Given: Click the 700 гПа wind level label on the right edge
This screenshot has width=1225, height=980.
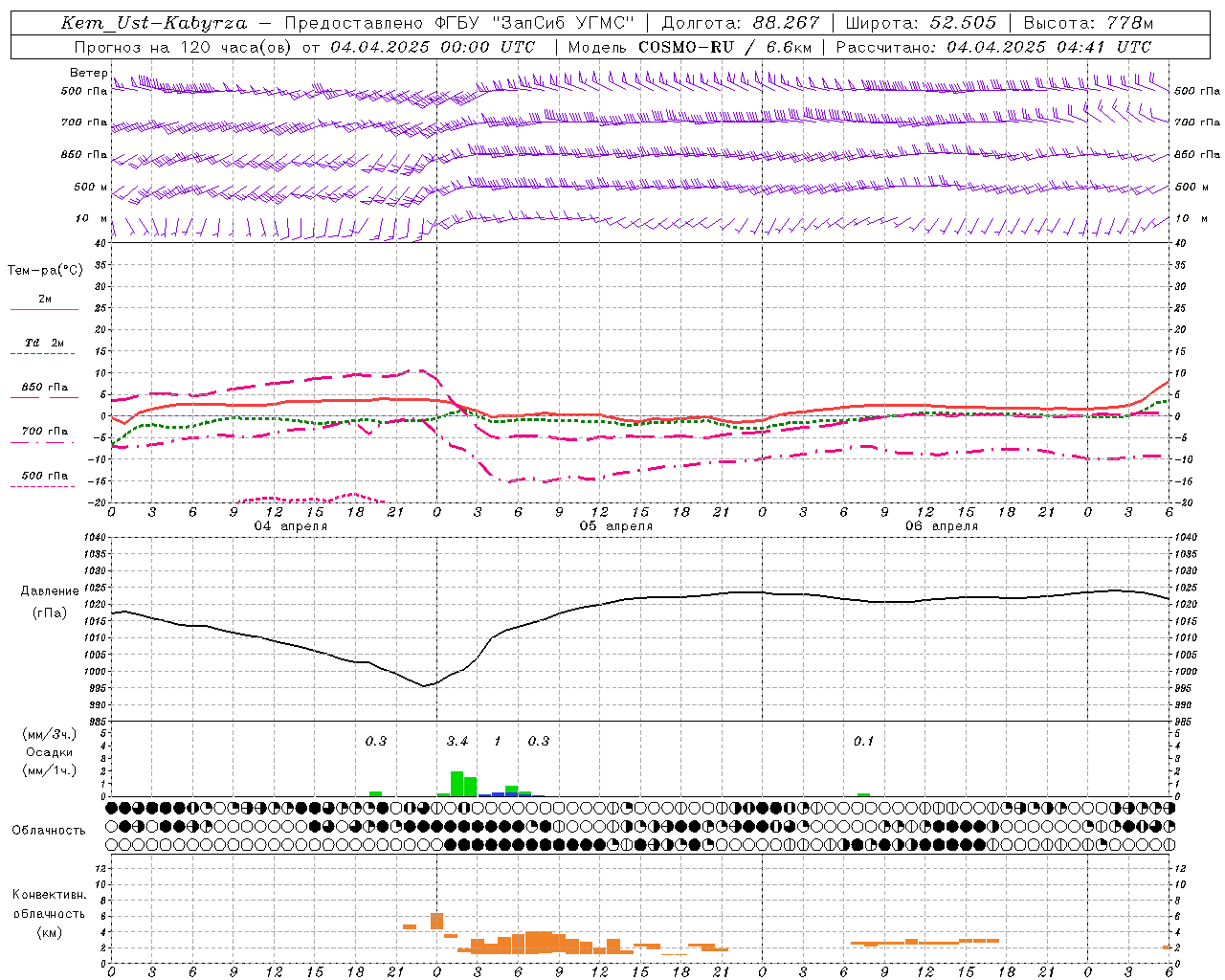Looking at the screenshot, I should [x=1197, y=122].
